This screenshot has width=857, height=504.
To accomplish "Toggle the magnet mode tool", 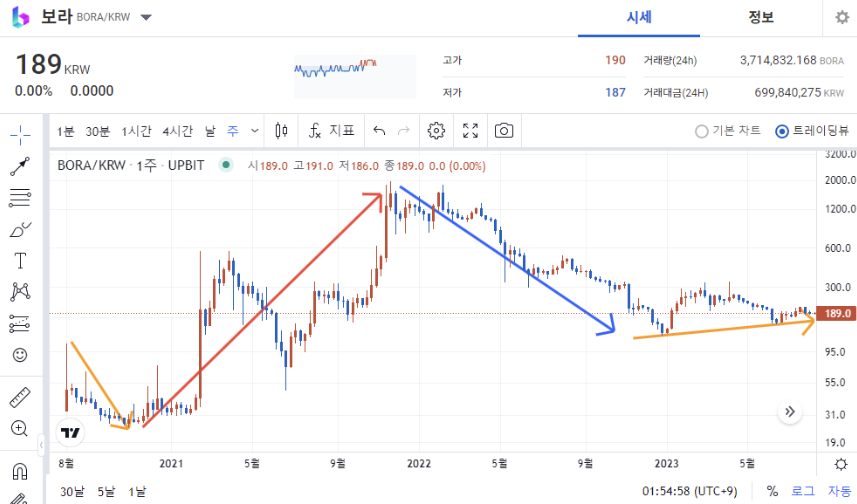I will pos(20,471).
